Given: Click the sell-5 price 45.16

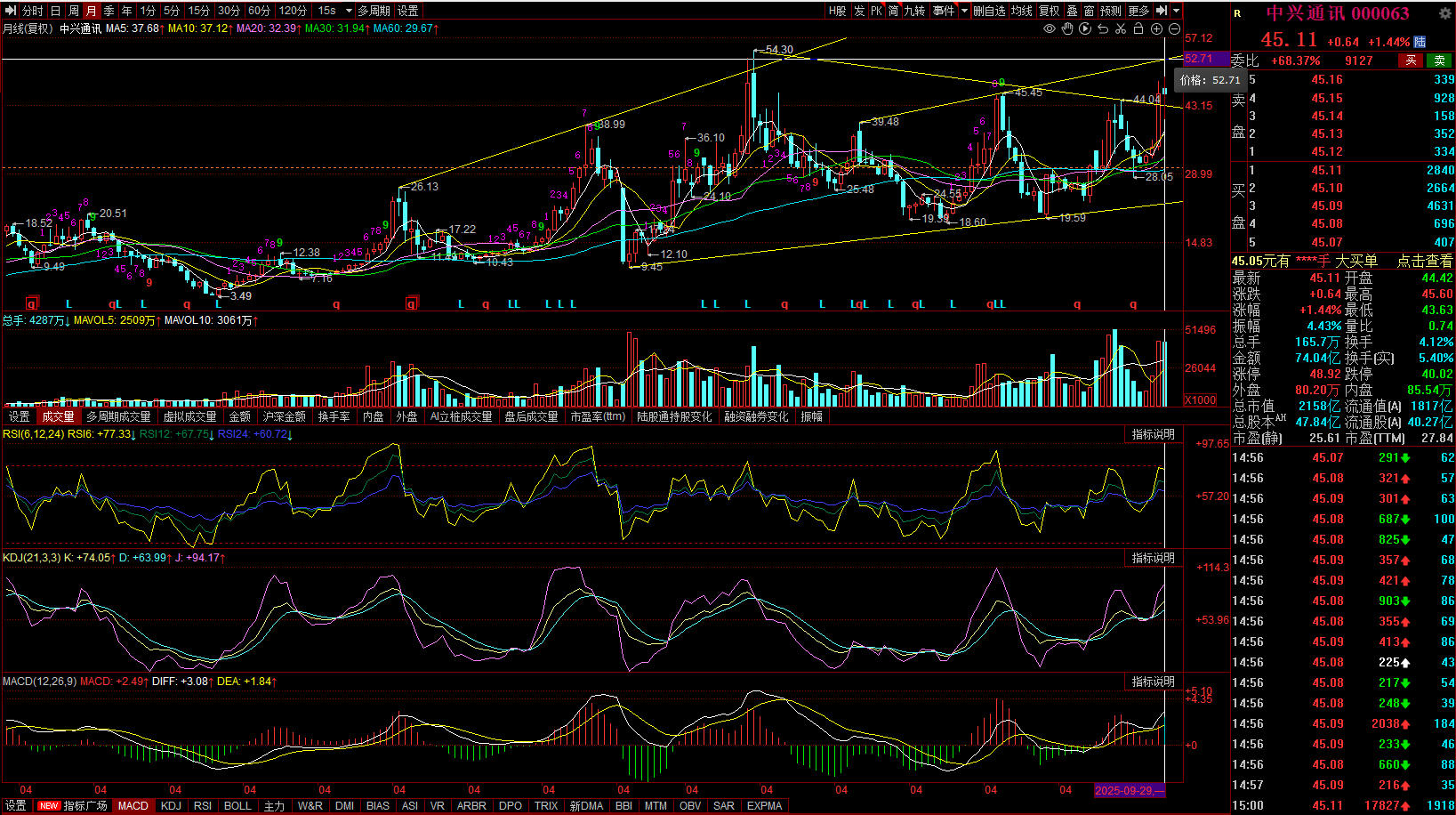Looking at the screenshot, I should 1327,79.
